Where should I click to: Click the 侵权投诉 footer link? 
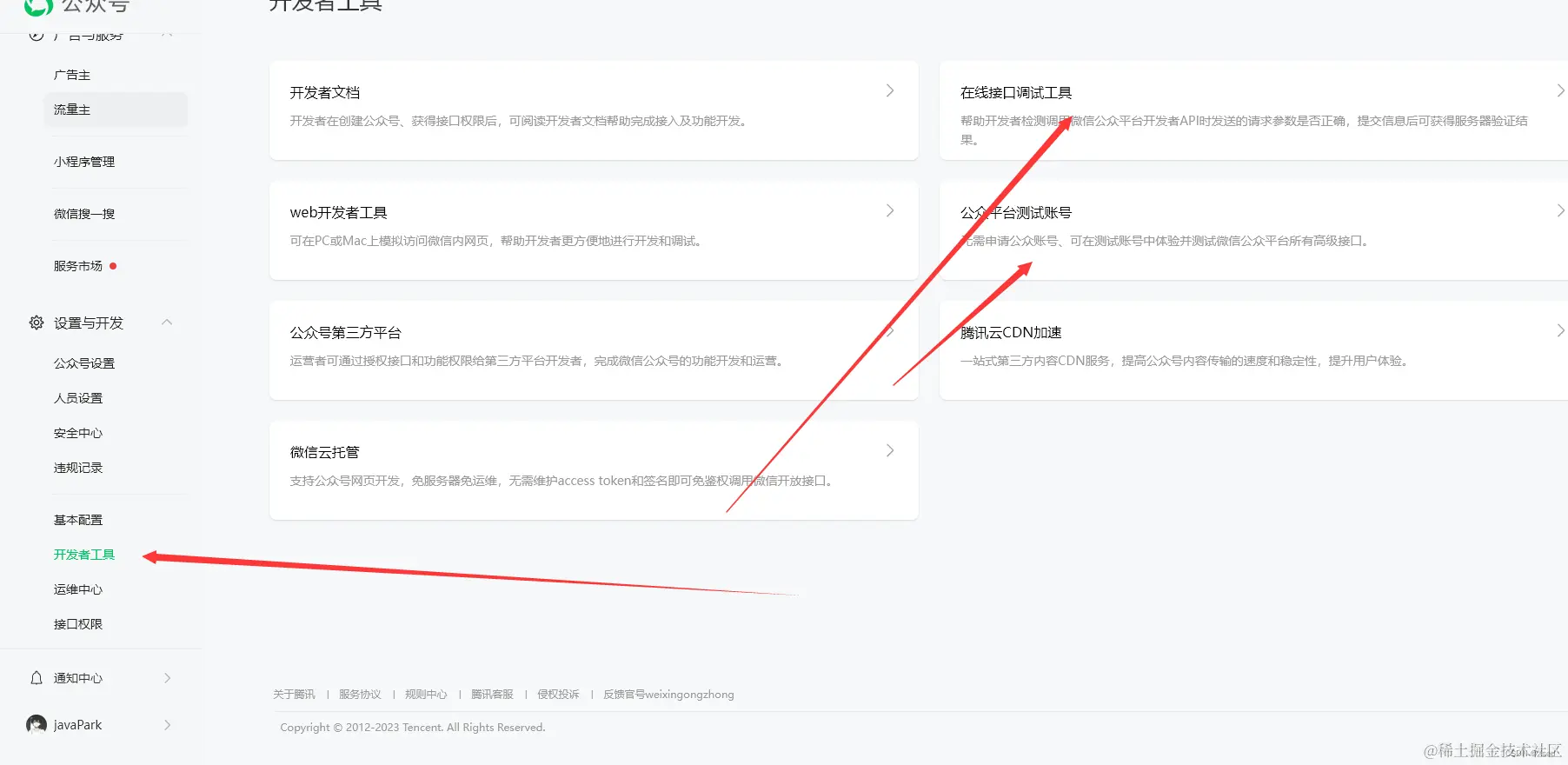(x=558, y=695)
